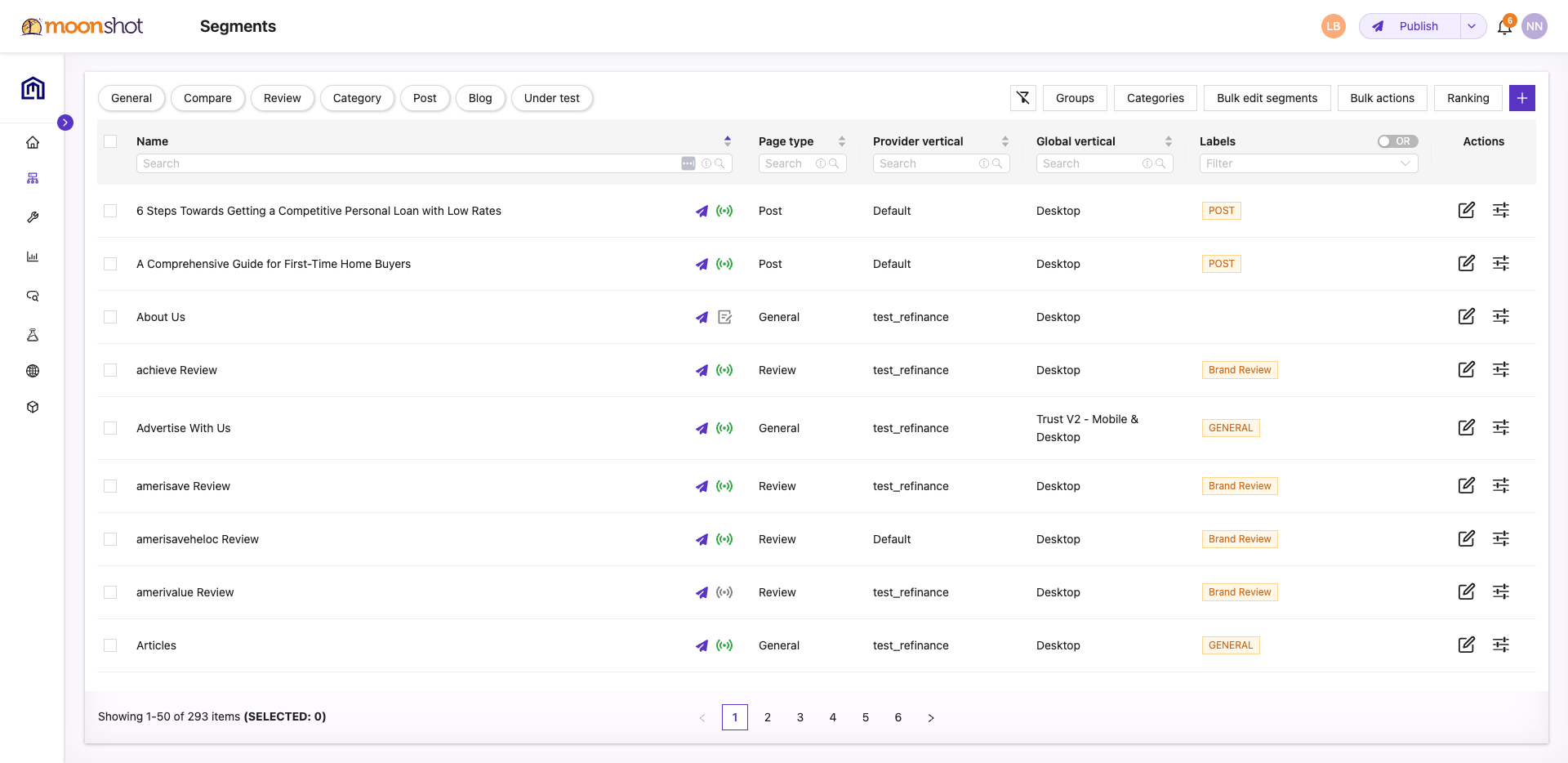Open the Home icon in sidebar
The image size is (1568, 763).
pyautogui.click(x=33, y=142)
